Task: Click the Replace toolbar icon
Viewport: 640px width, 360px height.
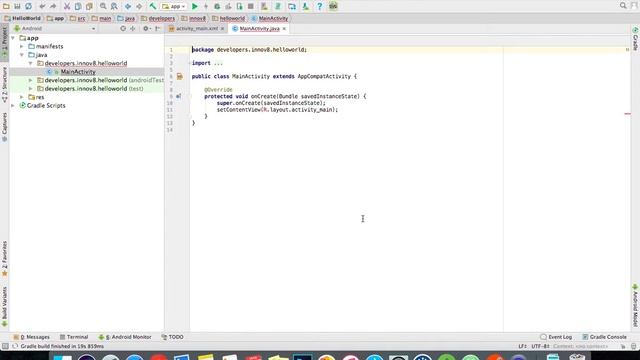Action: point(114,6)
